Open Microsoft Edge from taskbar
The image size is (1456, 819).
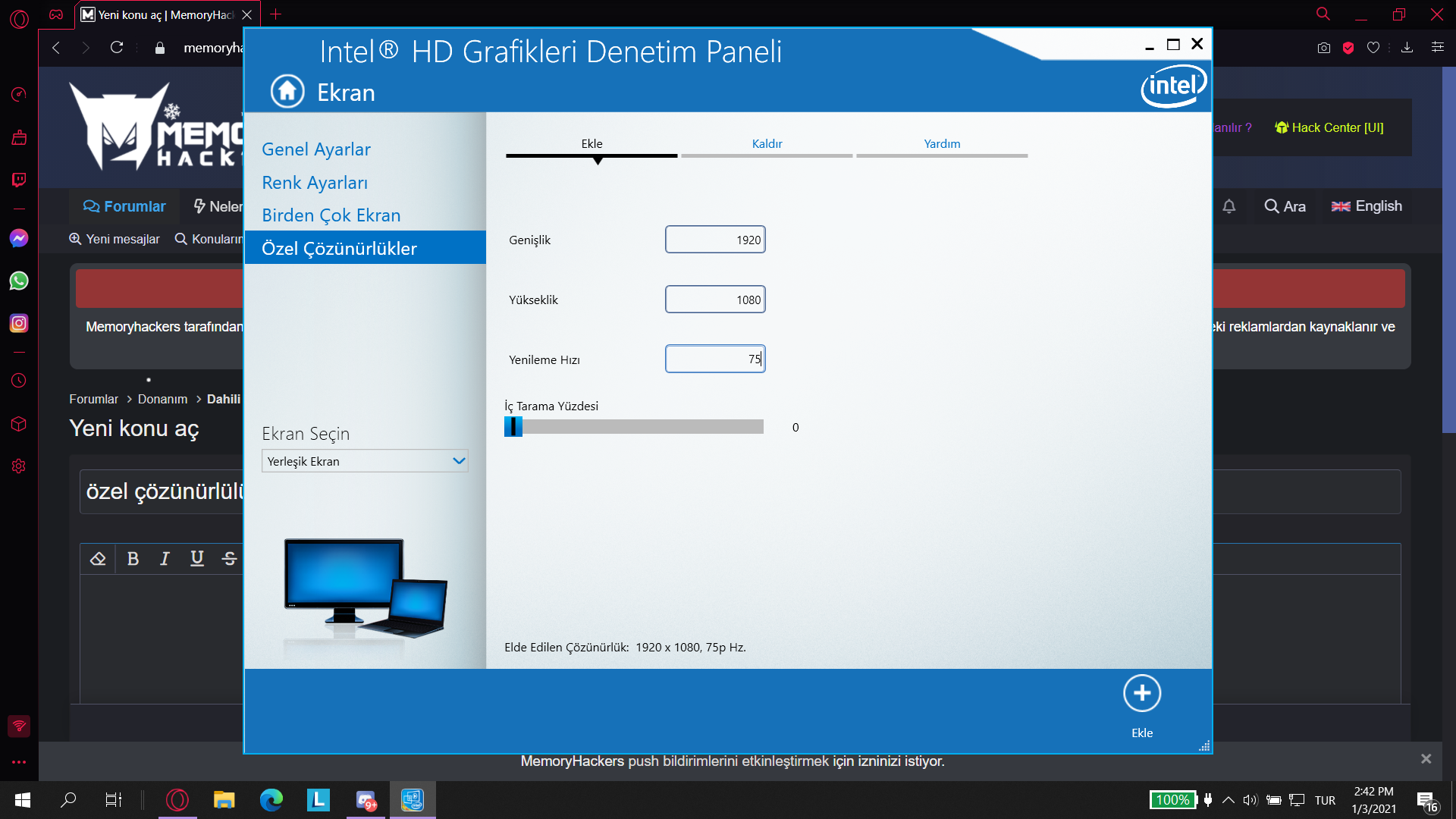click(x=271, y=800)
